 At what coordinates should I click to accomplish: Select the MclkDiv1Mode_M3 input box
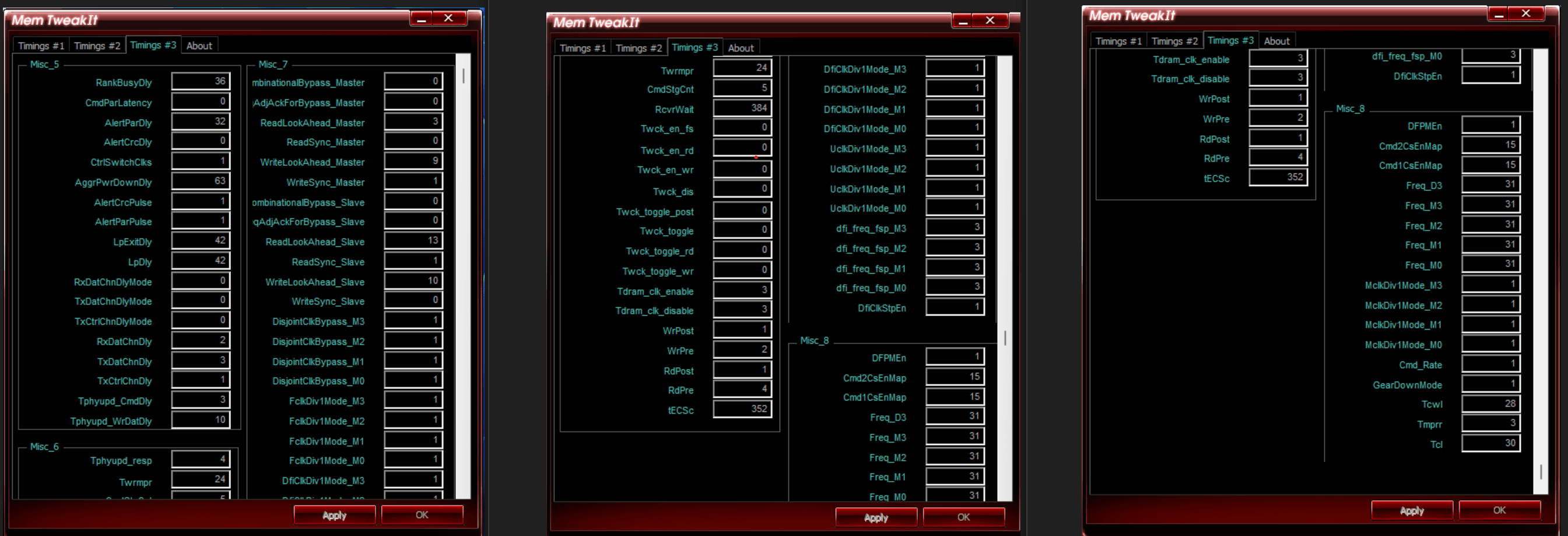pos(1491,285)
